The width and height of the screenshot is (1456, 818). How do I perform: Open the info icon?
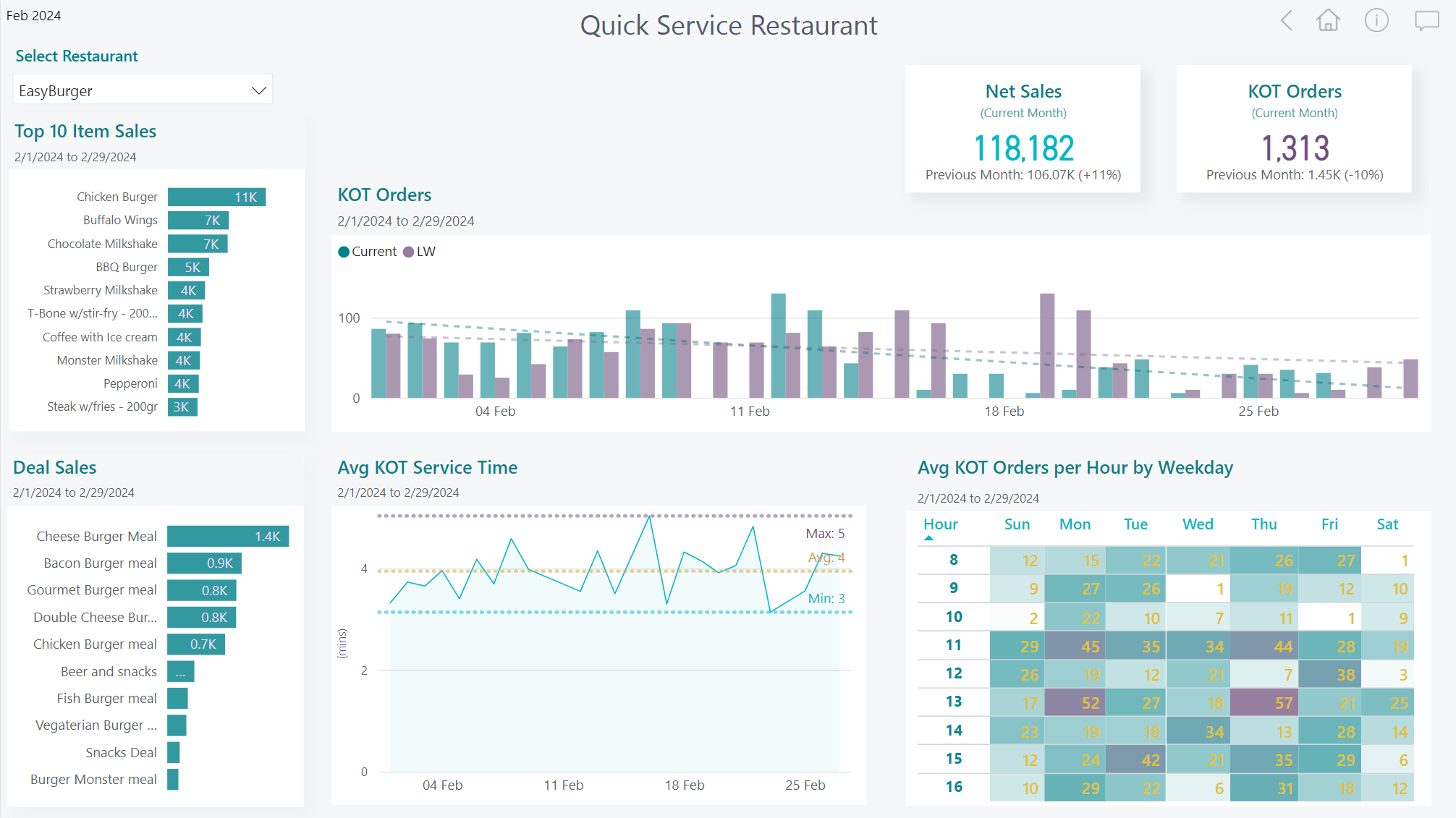(x=1376, y=20)
